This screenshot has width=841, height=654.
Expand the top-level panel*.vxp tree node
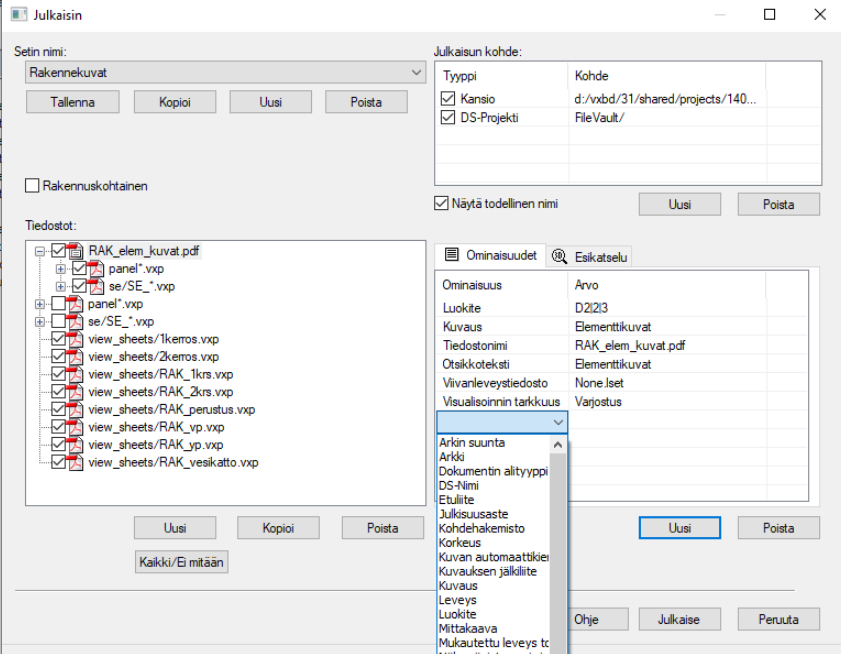(40, 304)
